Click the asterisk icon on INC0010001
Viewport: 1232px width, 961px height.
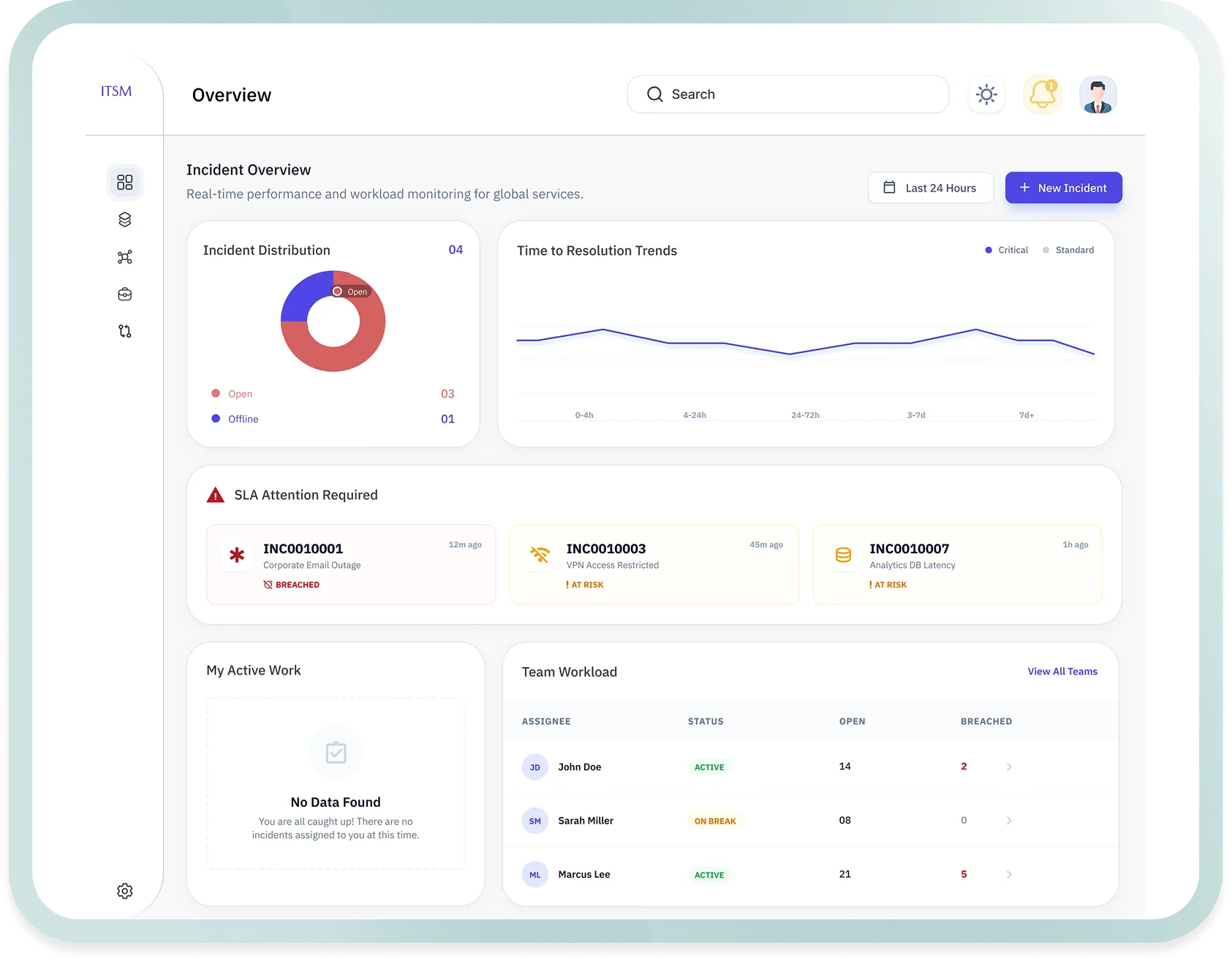click(237, 555)
